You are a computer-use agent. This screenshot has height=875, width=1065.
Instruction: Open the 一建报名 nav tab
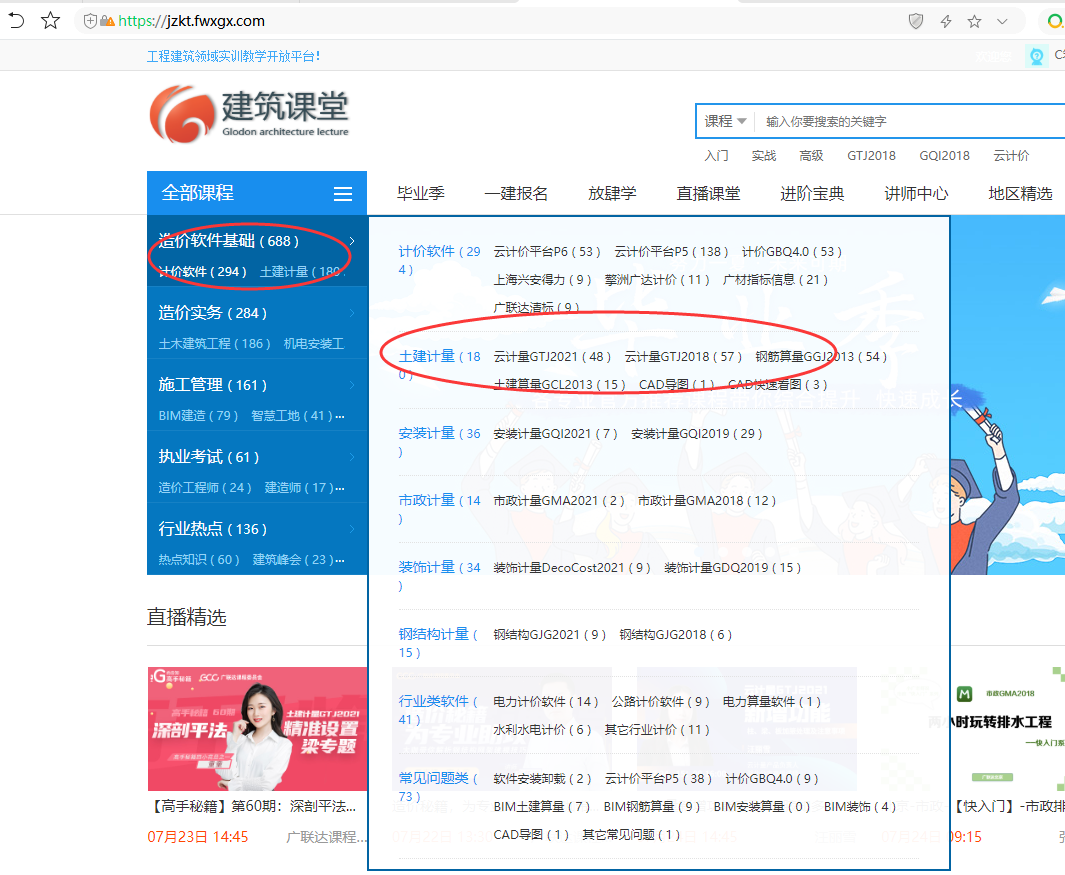[x=516, y=194]
